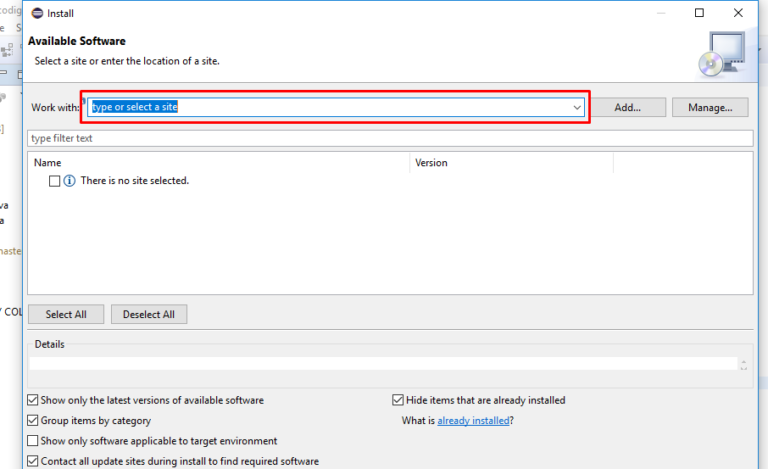The height and width of the screenshot is (469, 768).
Task: Tick the checkbox next to no site selected
Action: point(54,181)
